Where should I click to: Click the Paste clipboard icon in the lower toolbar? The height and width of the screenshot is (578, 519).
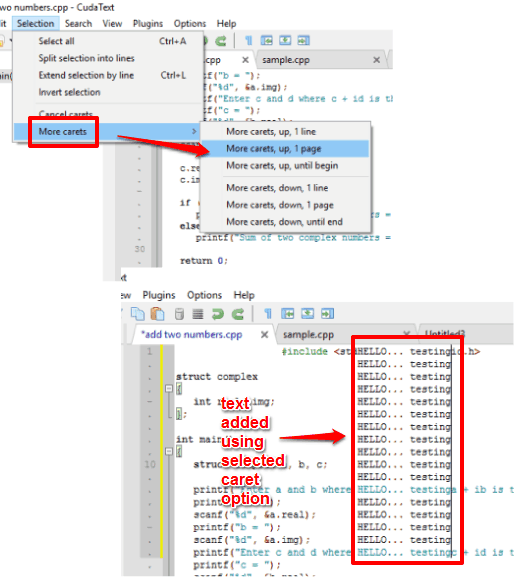tap(158, 314)
